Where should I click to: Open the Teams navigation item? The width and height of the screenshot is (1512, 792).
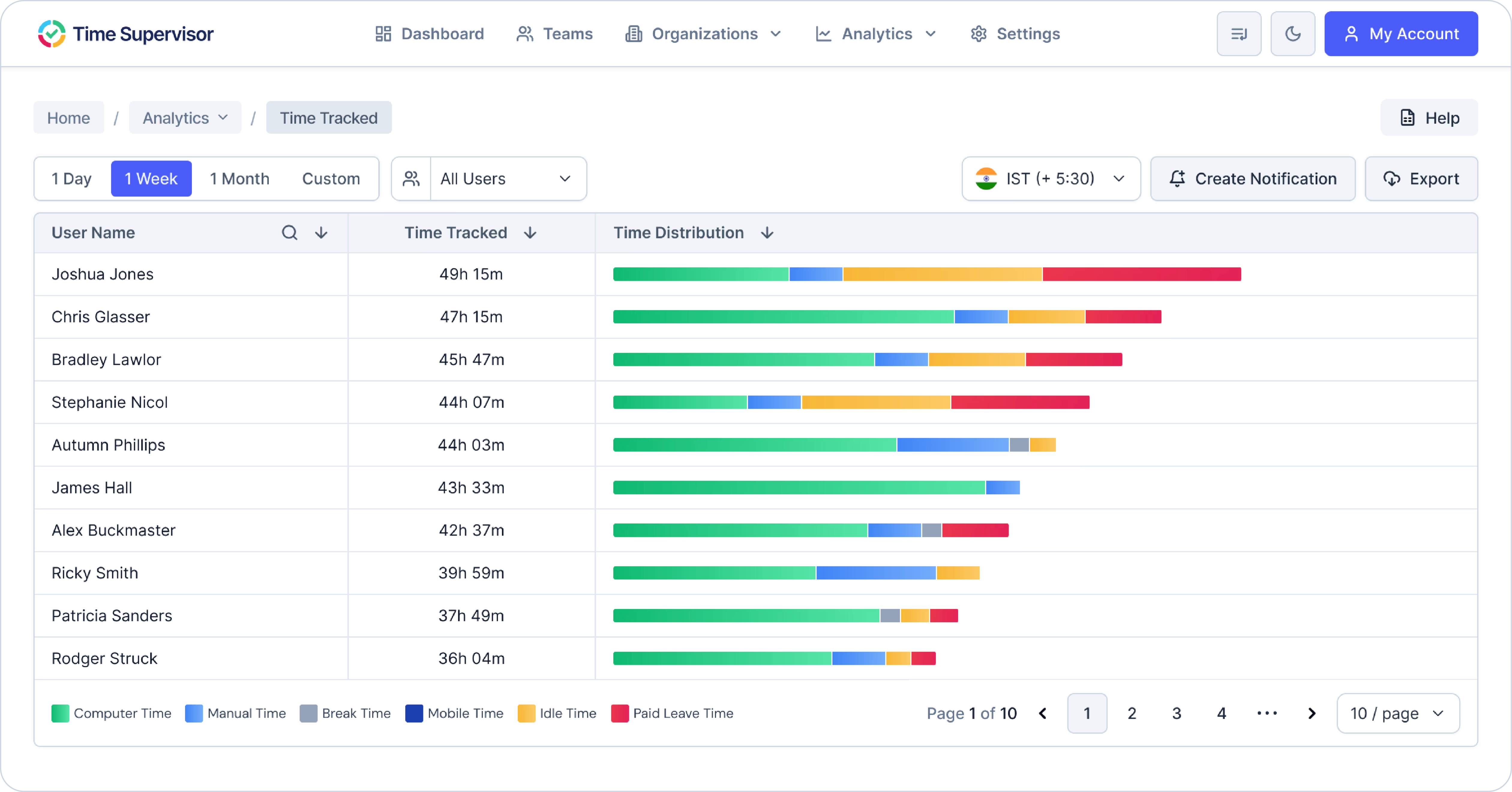click(x=555, y=34)
